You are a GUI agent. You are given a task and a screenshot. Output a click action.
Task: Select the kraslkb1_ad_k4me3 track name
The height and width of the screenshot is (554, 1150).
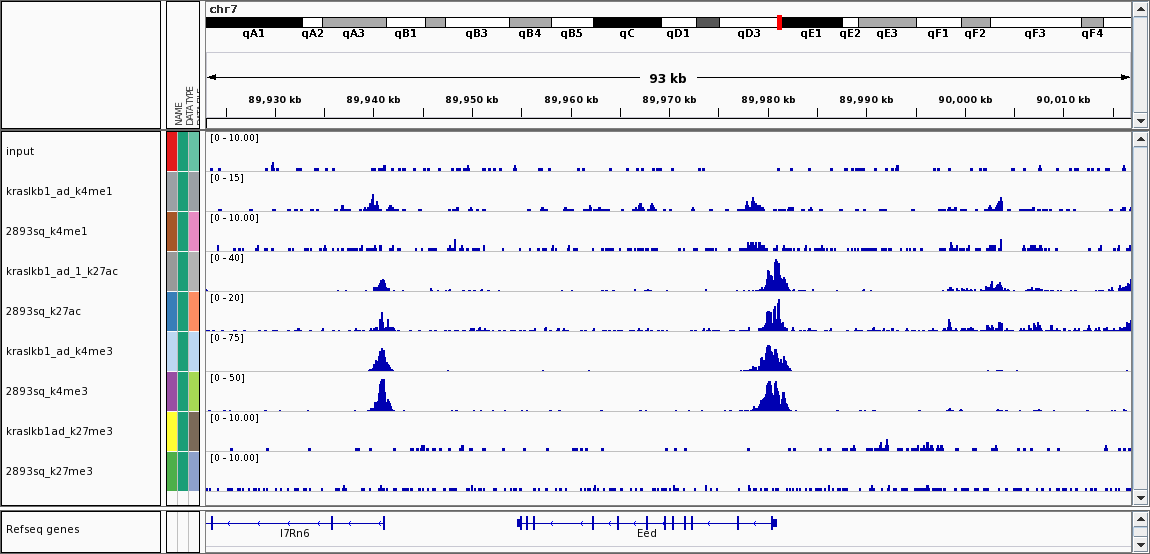(x=59, y=351)
